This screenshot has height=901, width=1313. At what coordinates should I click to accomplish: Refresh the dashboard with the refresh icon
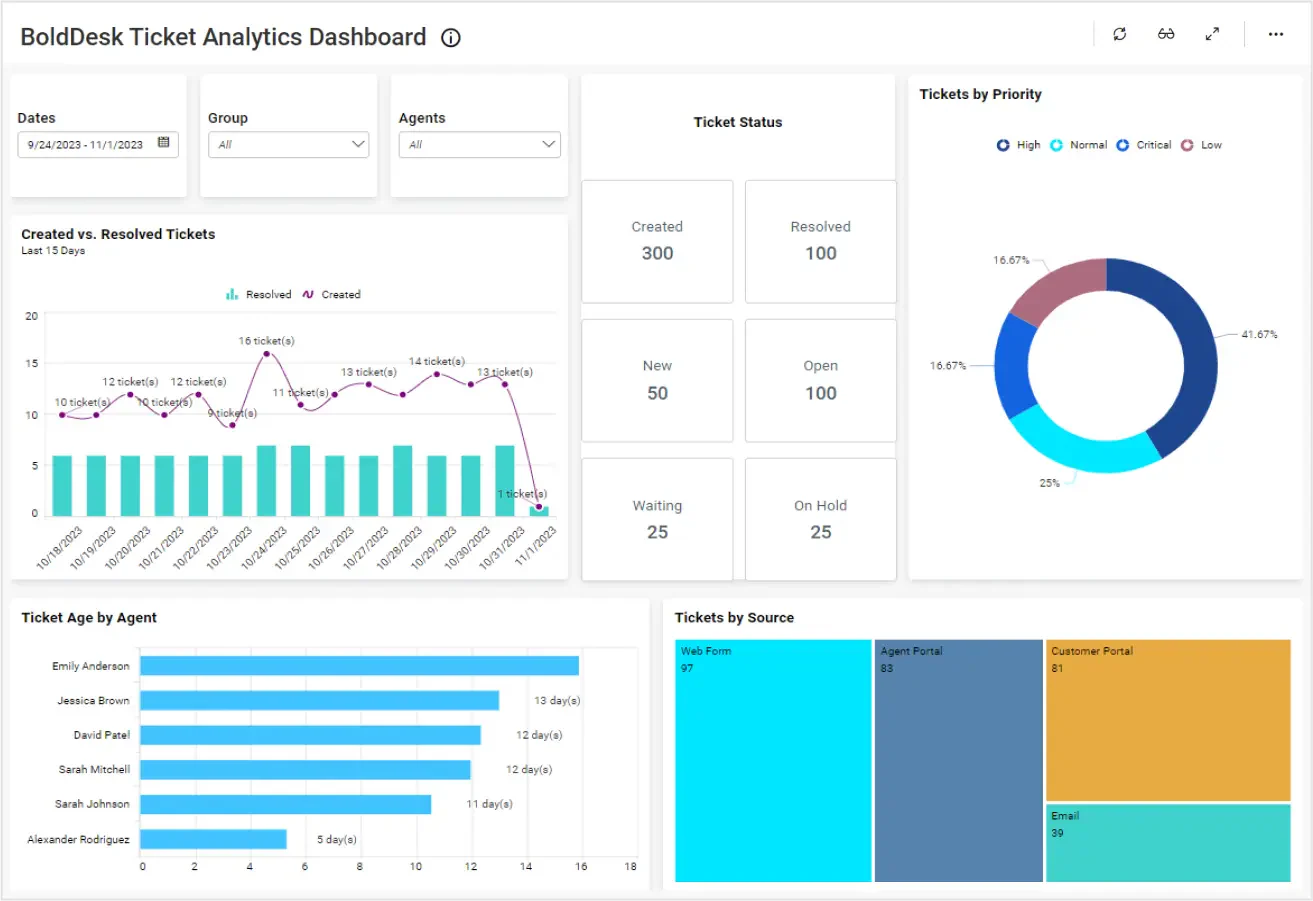pyautogui.click(x=1120, y=34)
